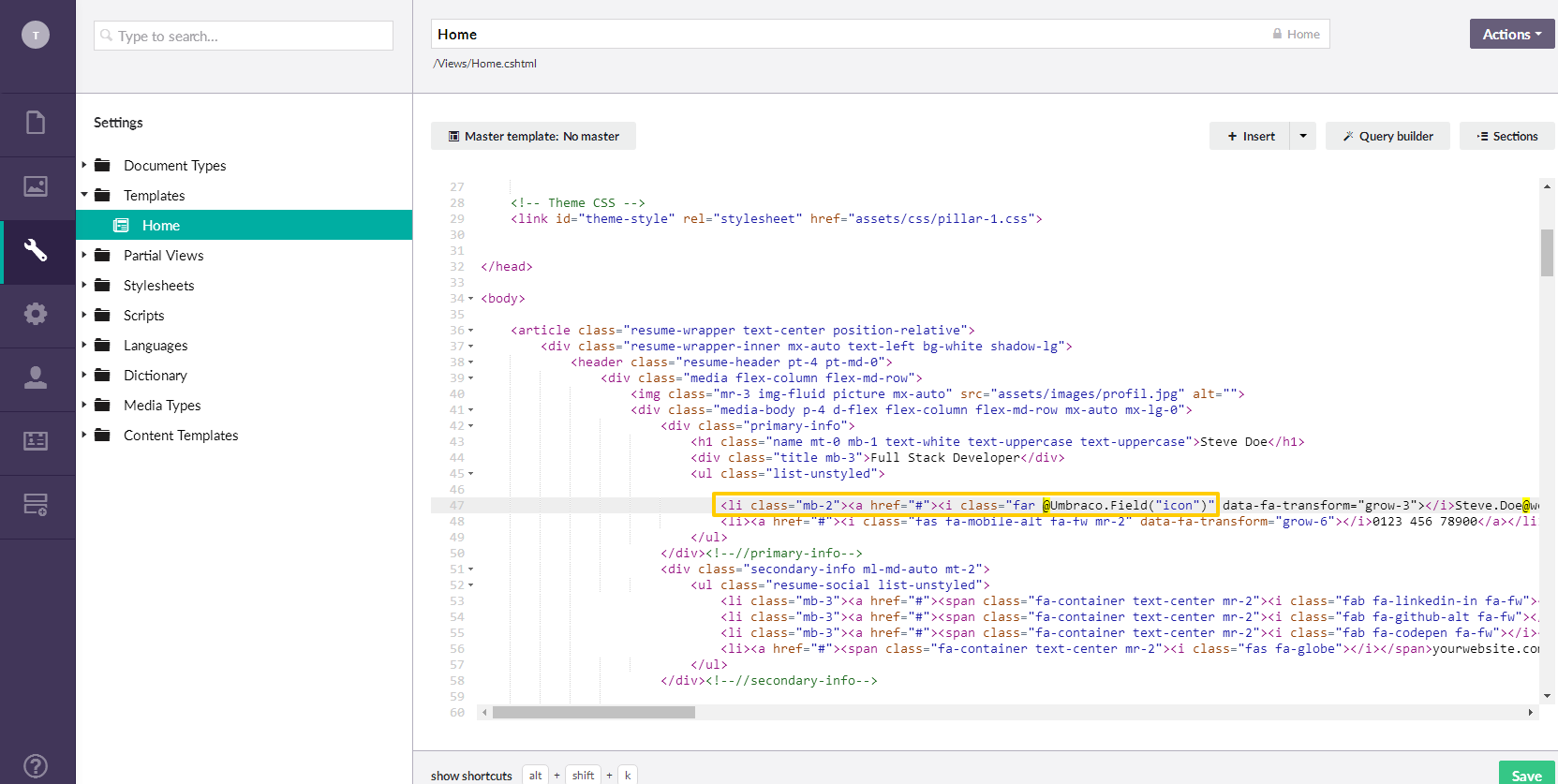Viewport: 1558px width, 784px height.
Task: Click the Insert button
Action: tap(1250, 136)
